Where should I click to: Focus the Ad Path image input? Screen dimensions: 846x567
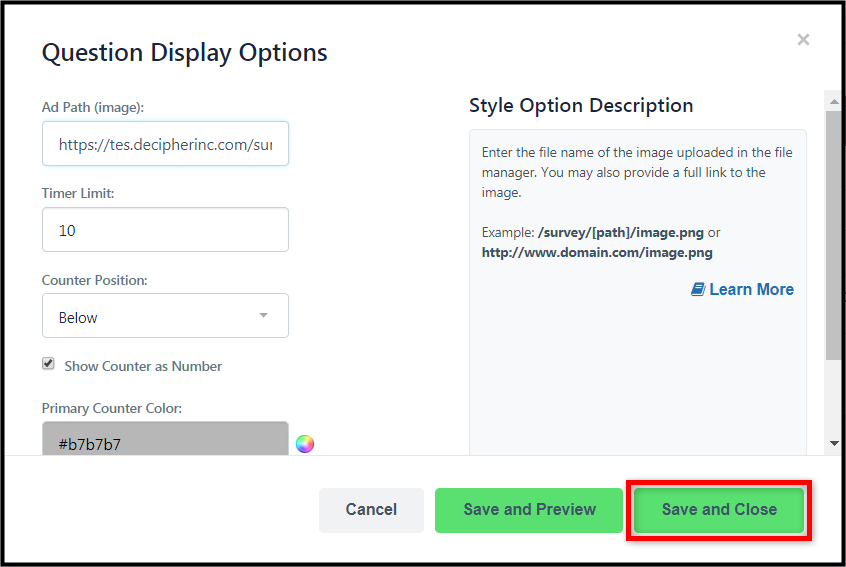[165, 144]
